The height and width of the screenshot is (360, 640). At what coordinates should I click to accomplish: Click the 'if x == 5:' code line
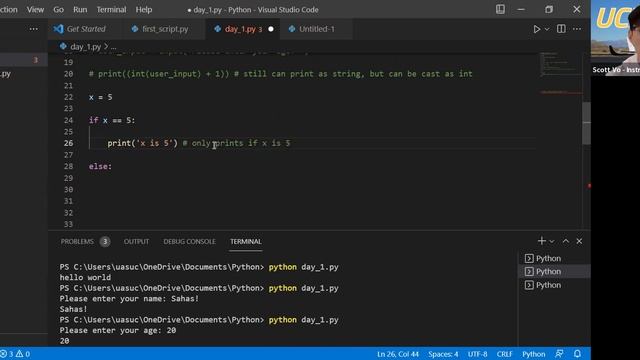pos(112,120)
